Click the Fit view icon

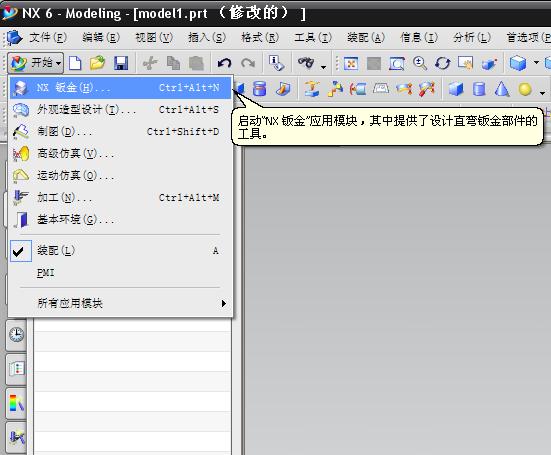[x=351, y=64]
